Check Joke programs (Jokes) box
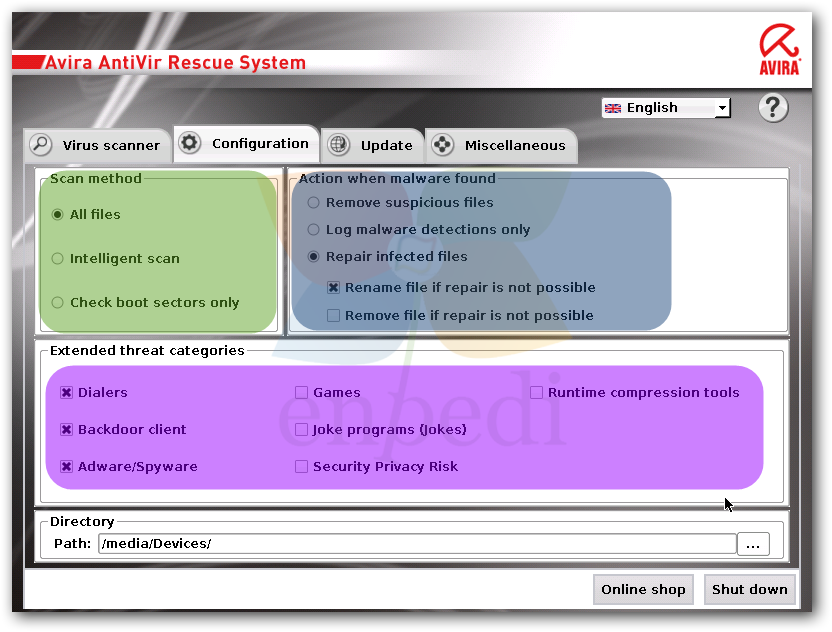This screenshot has height=632, width=832. click(301, 429)
